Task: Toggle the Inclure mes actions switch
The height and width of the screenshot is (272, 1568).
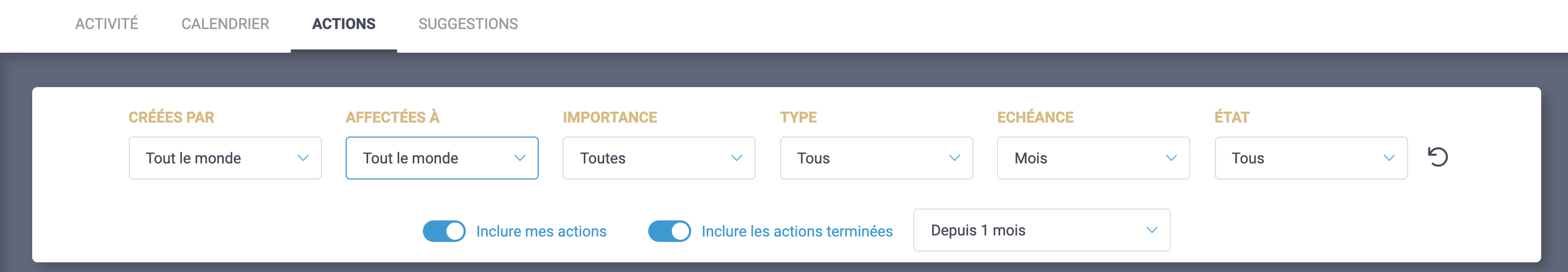Action: coord(444,231)
